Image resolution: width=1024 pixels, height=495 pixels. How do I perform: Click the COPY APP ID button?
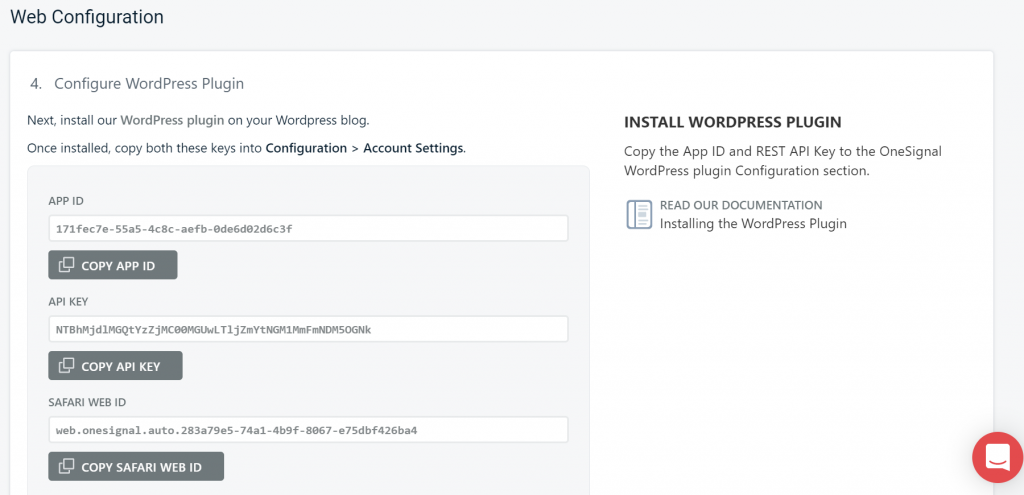point(112,265)
